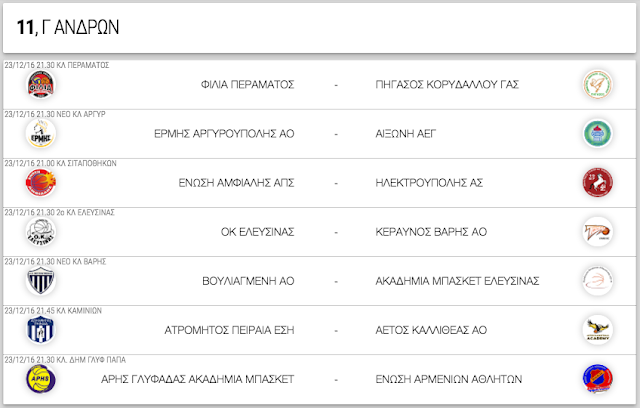The image size is (640, 408).
Task: Click the ΟΚ ΕΛΕΥΣΙΝΑΣ team name
Action: tap(258, 232)
